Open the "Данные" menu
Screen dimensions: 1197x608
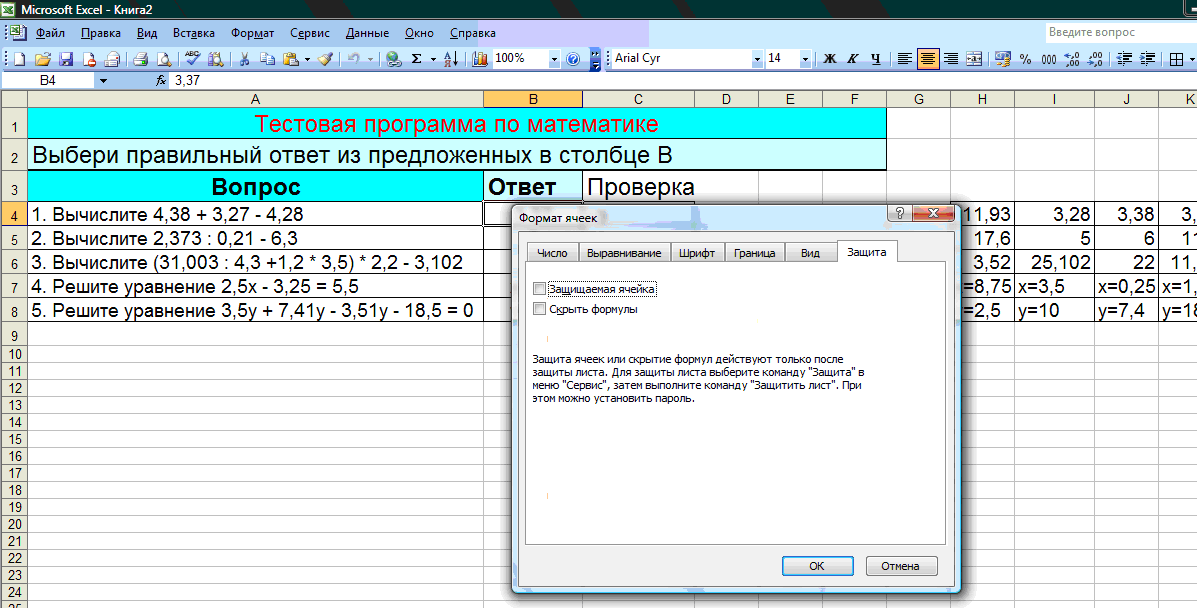(x=367, y=33)
